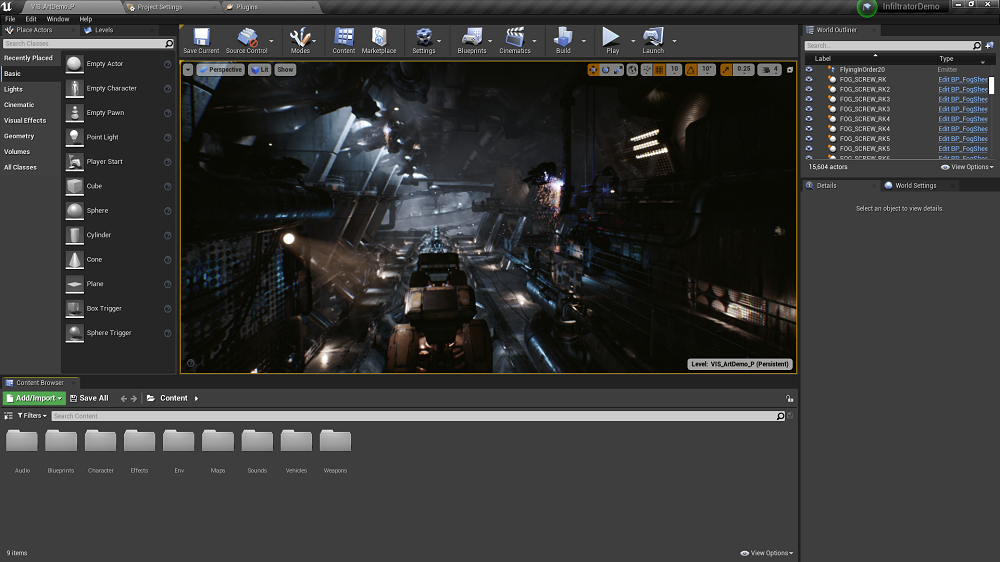The image size is (1000, 562).
Task: Select the translate gizmo tool in viewport
Action: [593, 70]
